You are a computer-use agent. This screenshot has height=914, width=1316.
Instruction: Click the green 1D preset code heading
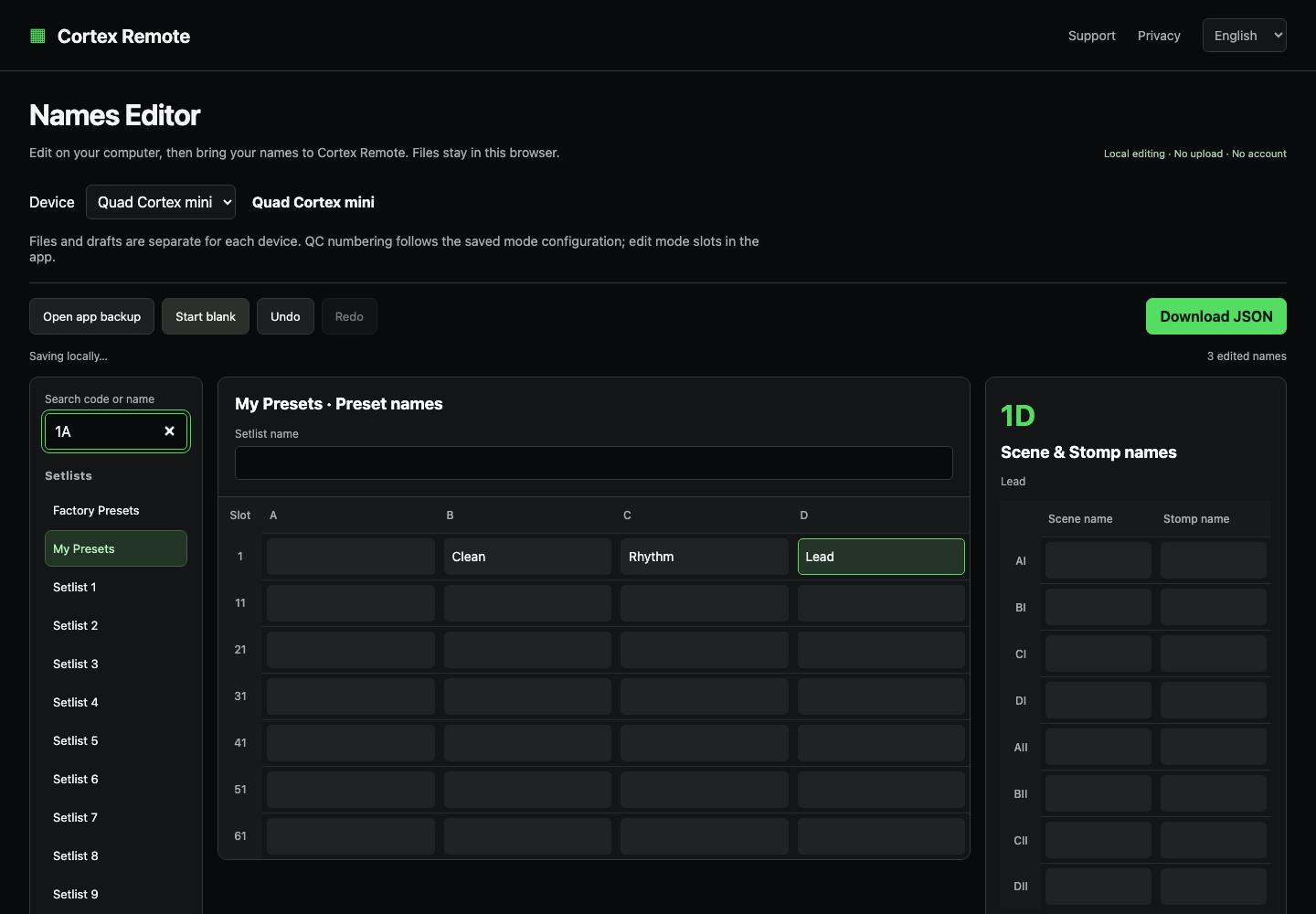[1018, 416]
